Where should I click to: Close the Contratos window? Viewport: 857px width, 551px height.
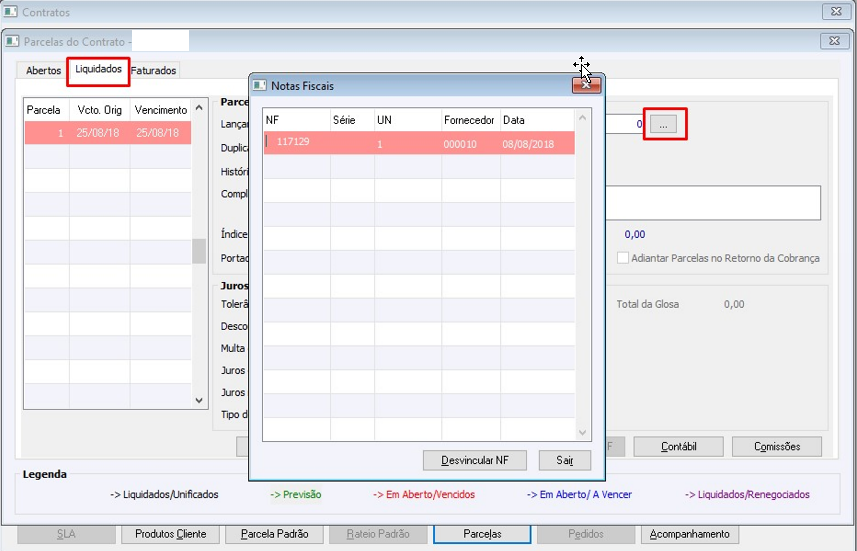coord(836,11)
